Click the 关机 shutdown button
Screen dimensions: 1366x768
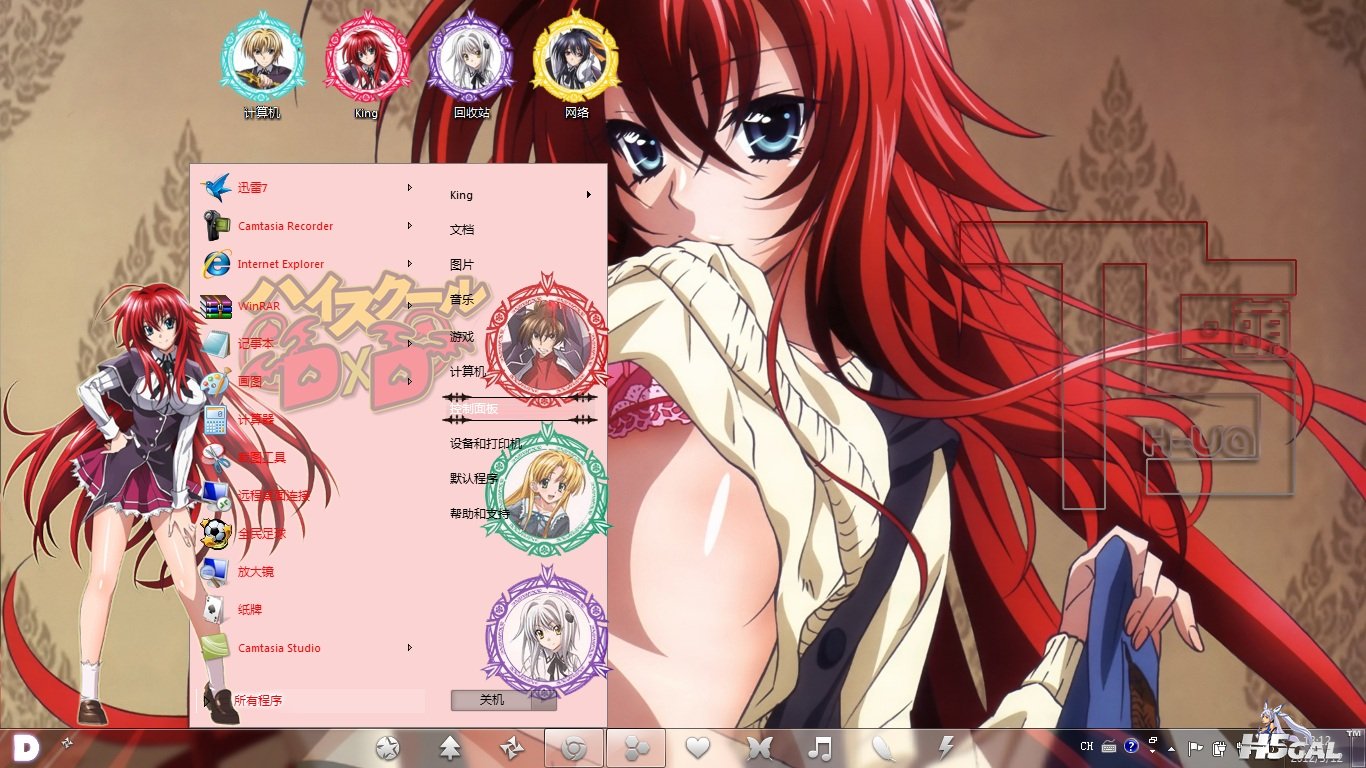(x=492, y=700)
